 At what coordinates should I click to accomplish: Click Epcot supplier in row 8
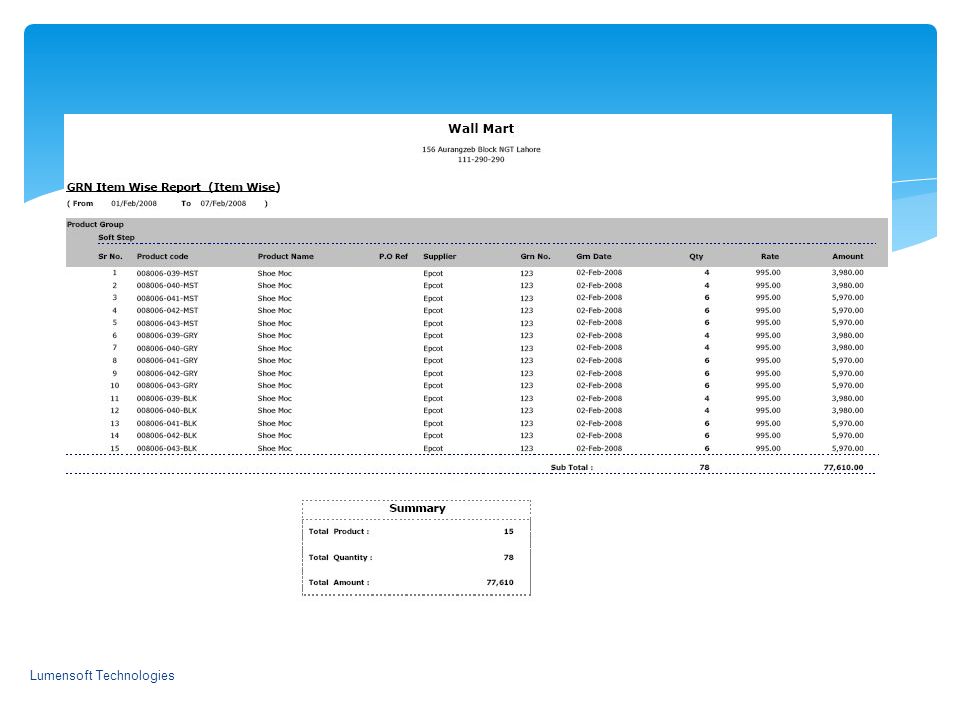tap(433, 361)
